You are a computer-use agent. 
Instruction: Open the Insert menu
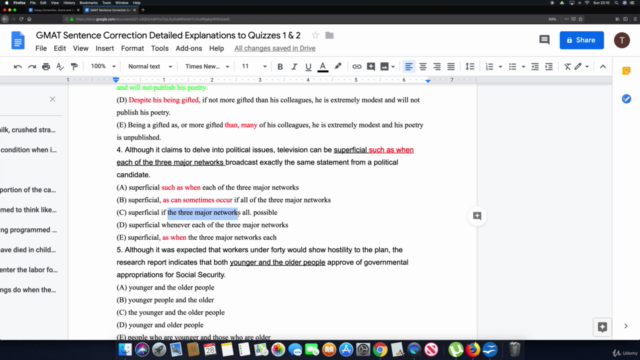(104, 48)
